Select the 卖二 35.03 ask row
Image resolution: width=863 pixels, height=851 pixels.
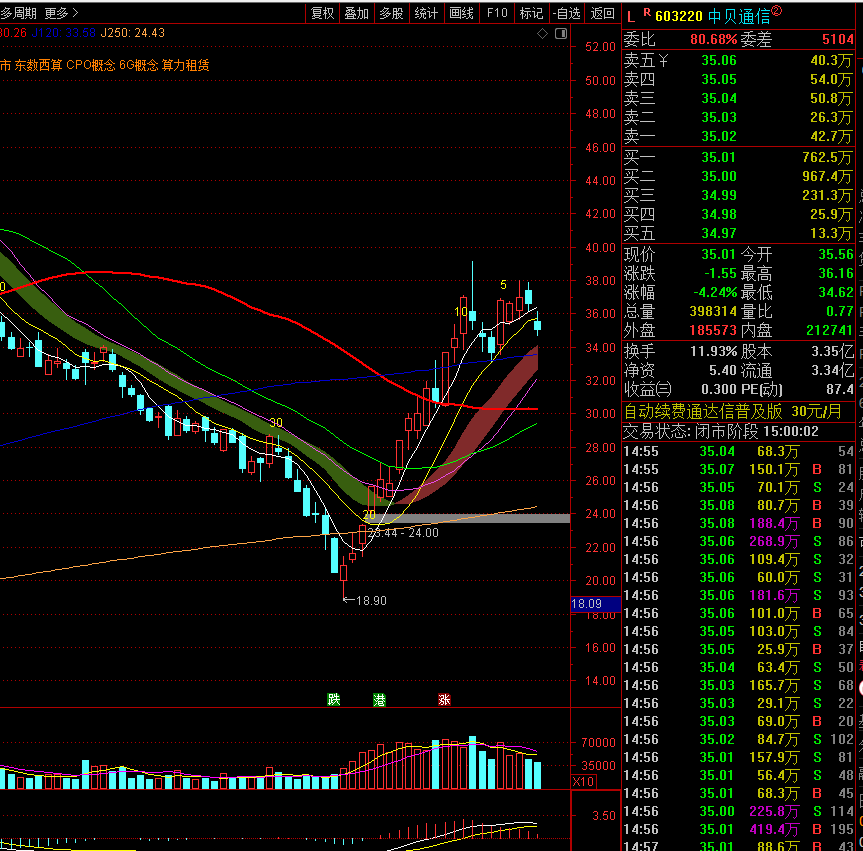pyautogui.click(x=738, y=118)
